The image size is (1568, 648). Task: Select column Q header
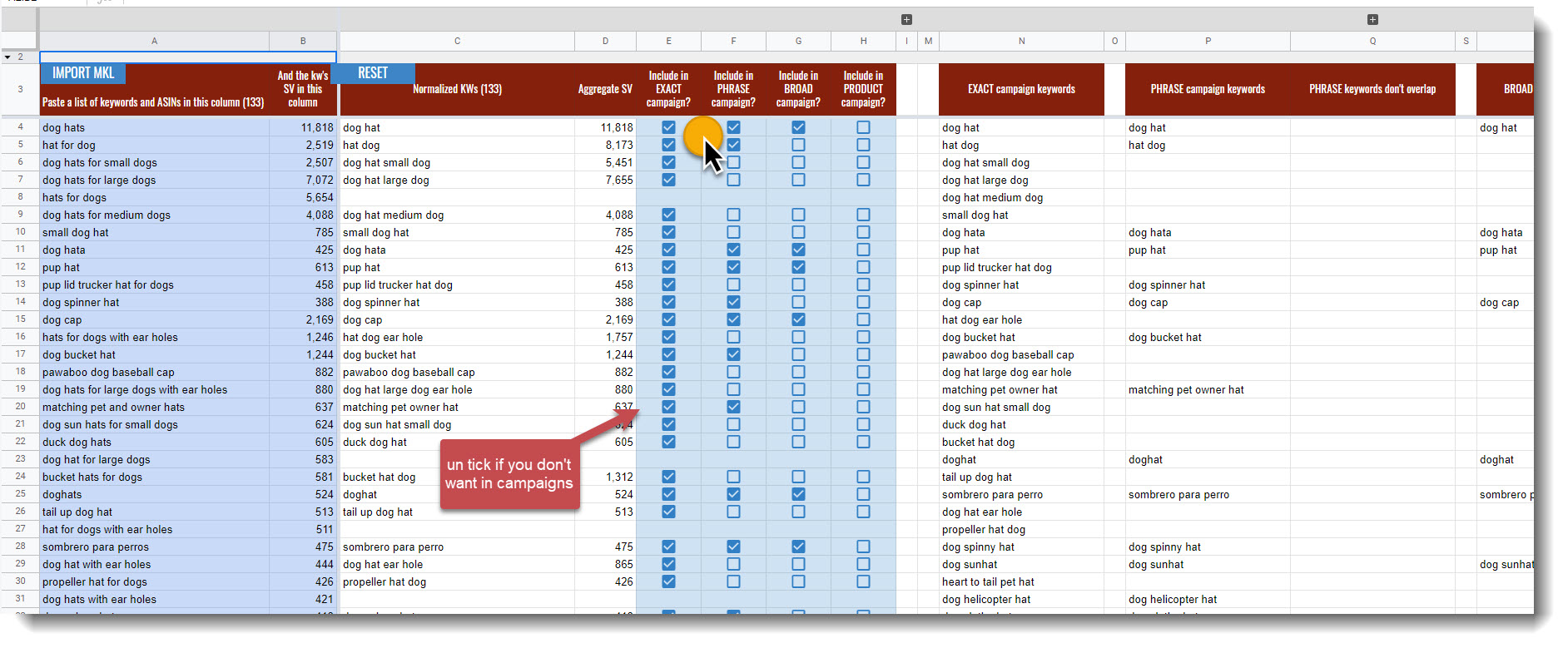coord(1372,41)
